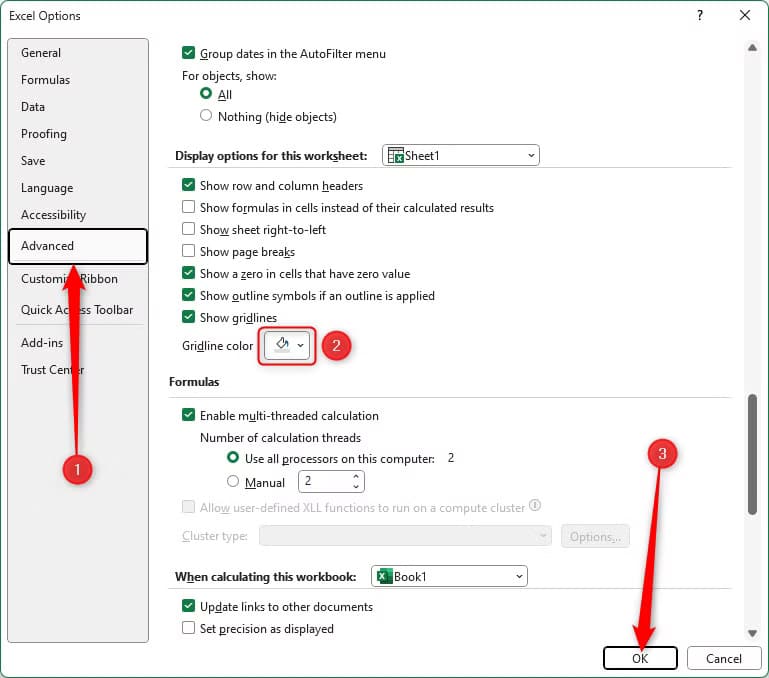Open the Quick Access Toolbar category
Viewport: 769px width, 678px height.
tap(77, 310)
